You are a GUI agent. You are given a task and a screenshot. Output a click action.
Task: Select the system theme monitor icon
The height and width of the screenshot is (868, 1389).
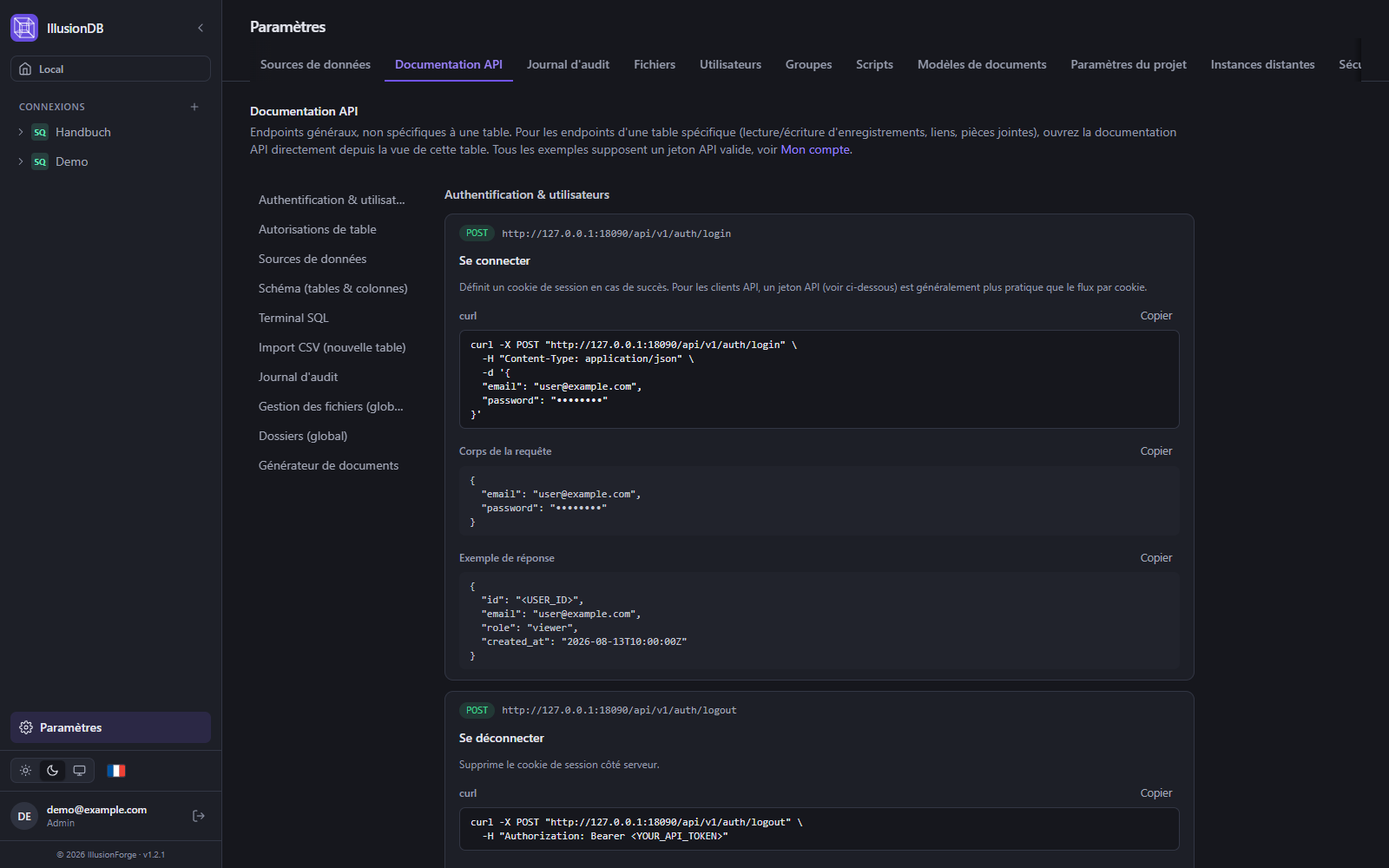[79, 770]
